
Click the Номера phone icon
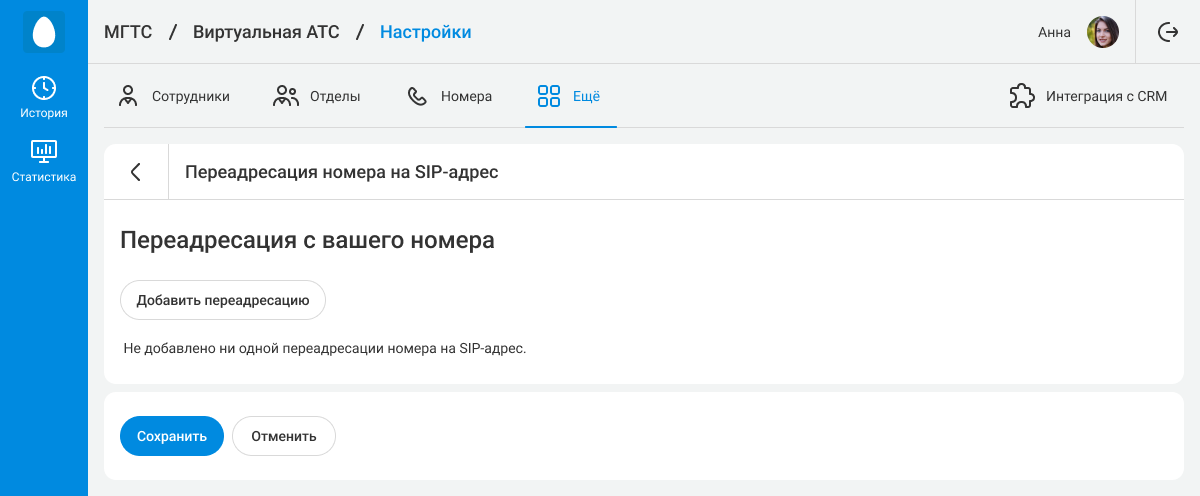pyautogui.click(x=417, y=96)
